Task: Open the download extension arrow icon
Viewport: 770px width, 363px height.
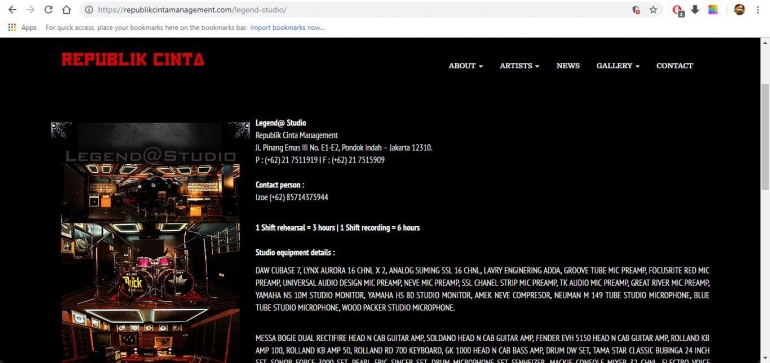Action: [695, 10]
